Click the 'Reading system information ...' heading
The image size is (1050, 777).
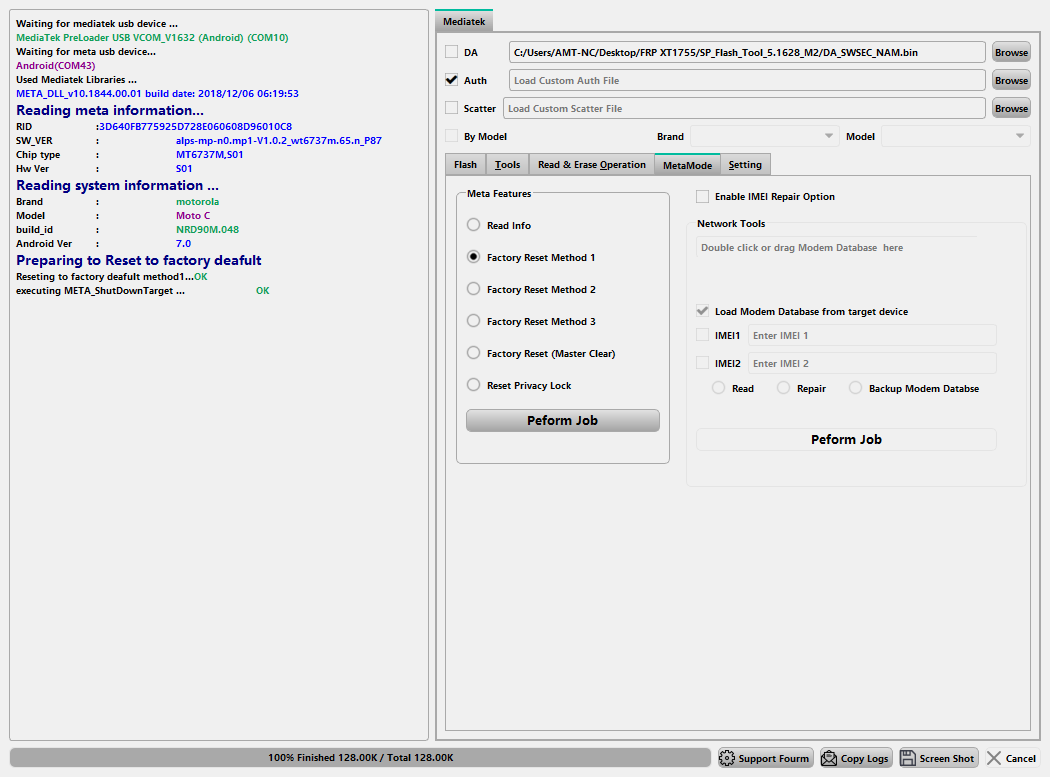[117, 186]
